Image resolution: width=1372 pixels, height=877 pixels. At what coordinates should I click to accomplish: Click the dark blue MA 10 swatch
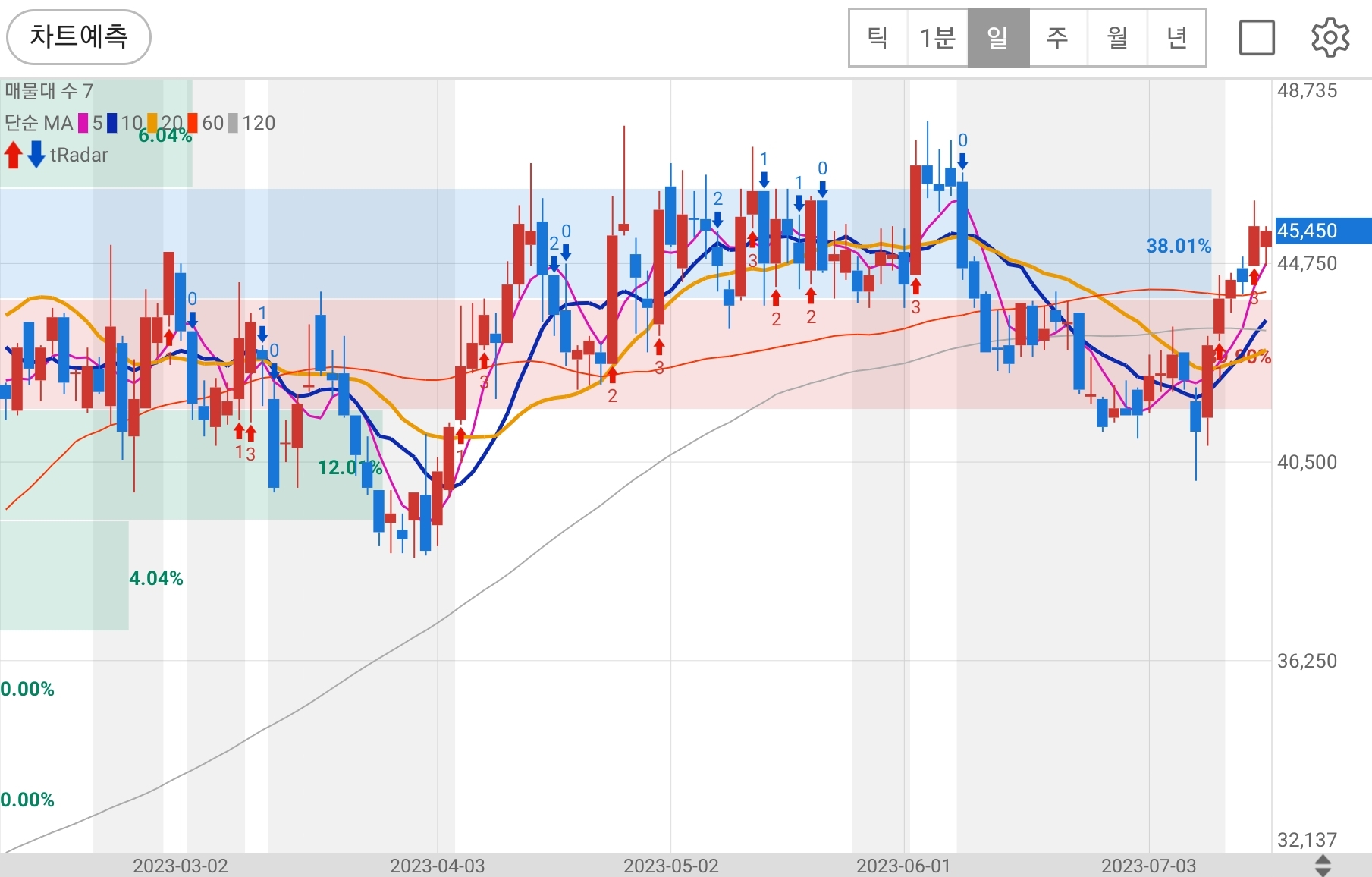click(x=112, y=123)
